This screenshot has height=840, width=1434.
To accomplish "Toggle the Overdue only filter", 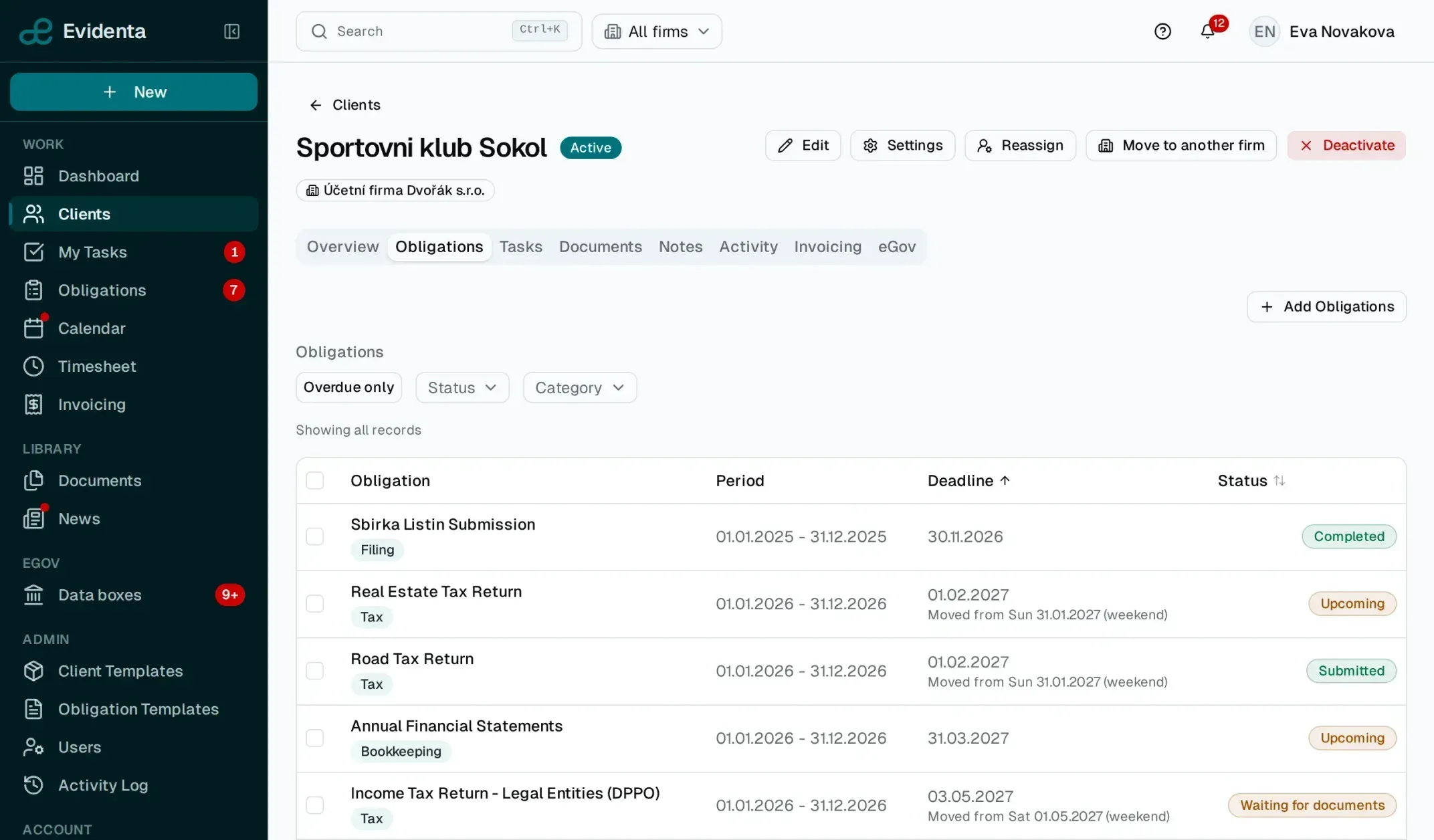I will [x=349, y=388].
